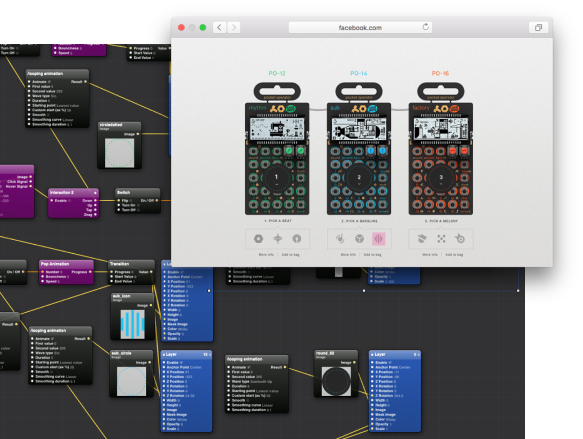The width and height of the screenshot is (583, 439).
Task: Click the round_fill Image output port
Action: (x=354, y=362)
